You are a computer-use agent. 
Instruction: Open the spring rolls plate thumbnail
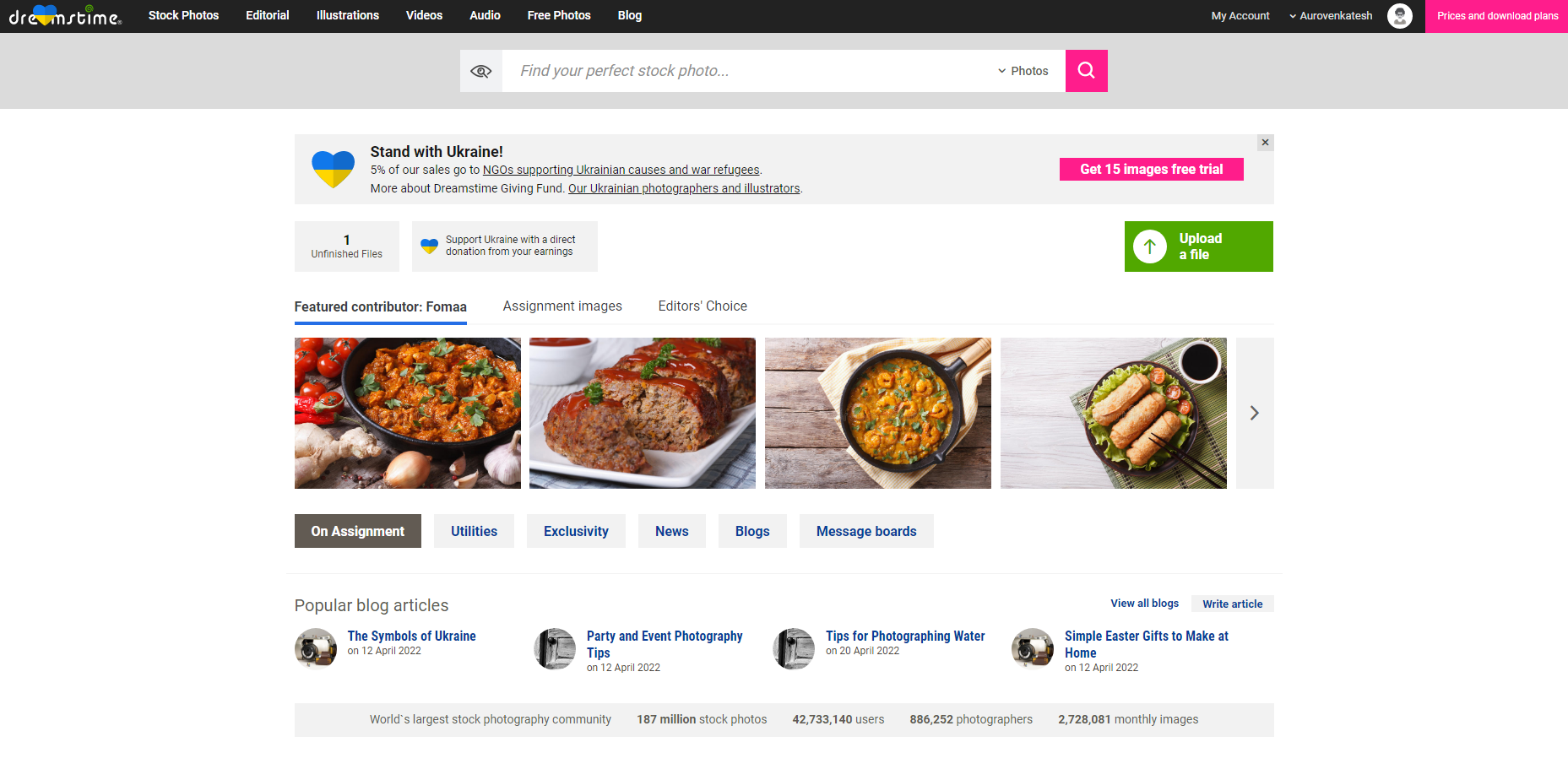1114,413
